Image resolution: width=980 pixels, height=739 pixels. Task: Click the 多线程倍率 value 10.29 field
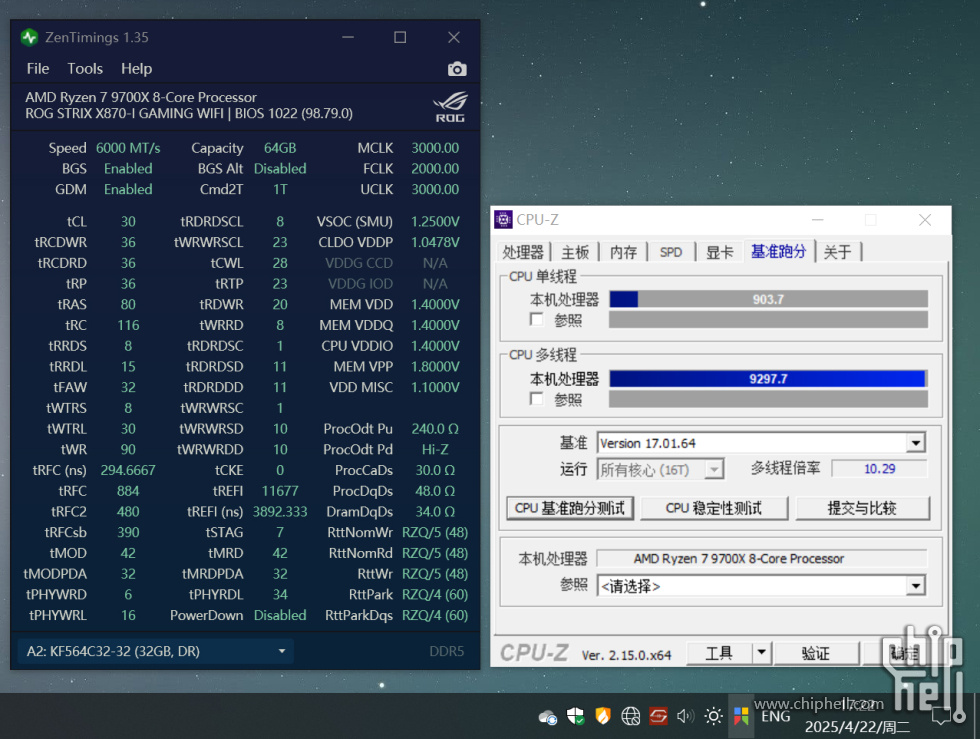pos(879,469)
